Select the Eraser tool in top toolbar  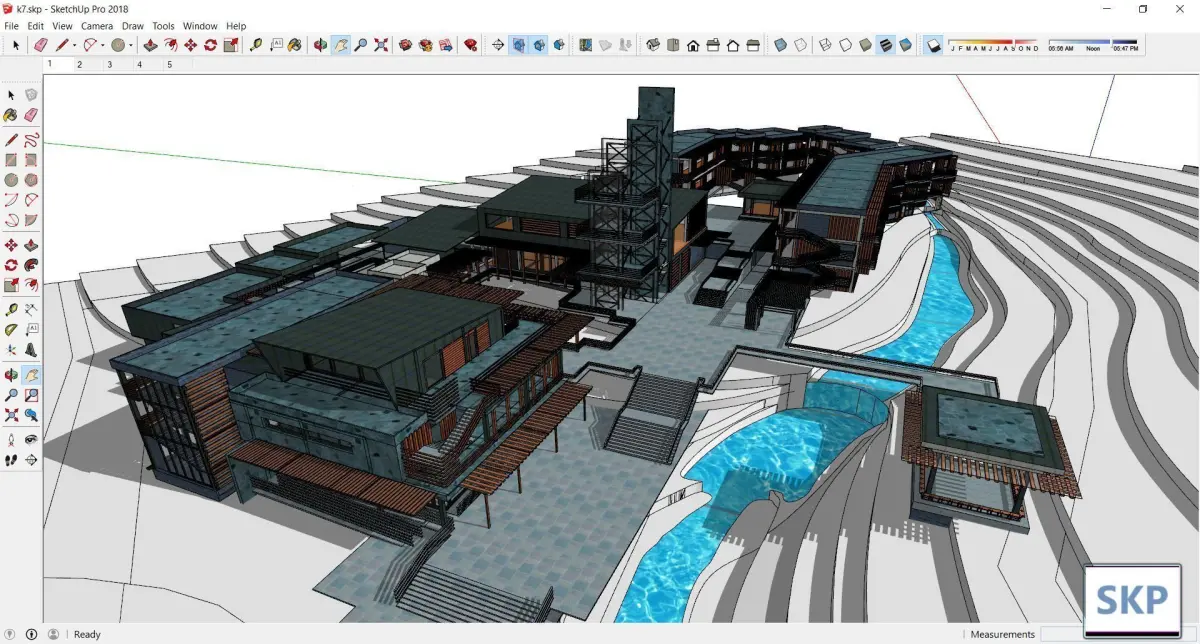[40, 45]
